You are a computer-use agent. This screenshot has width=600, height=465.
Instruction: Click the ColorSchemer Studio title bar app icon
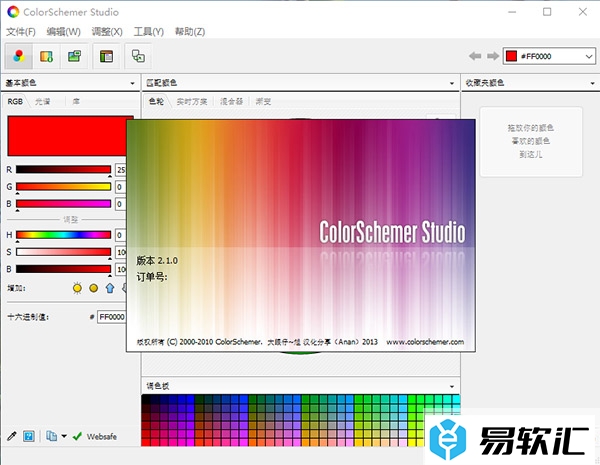[x=13, y=12]
